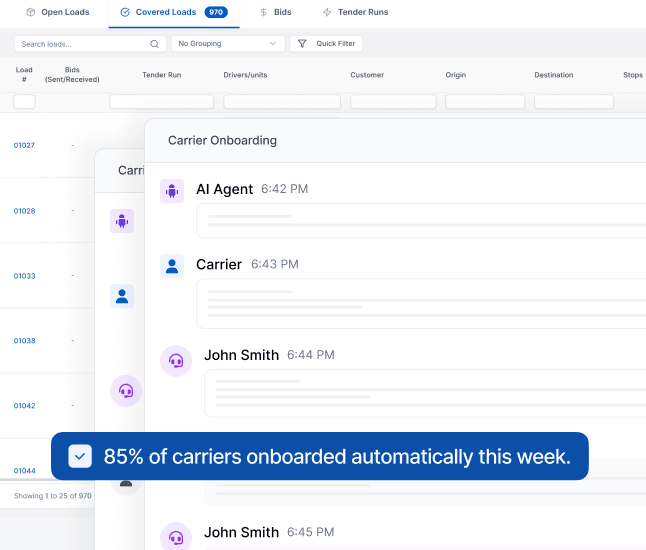
Task: Click the Stops column header
Action: 633,75
